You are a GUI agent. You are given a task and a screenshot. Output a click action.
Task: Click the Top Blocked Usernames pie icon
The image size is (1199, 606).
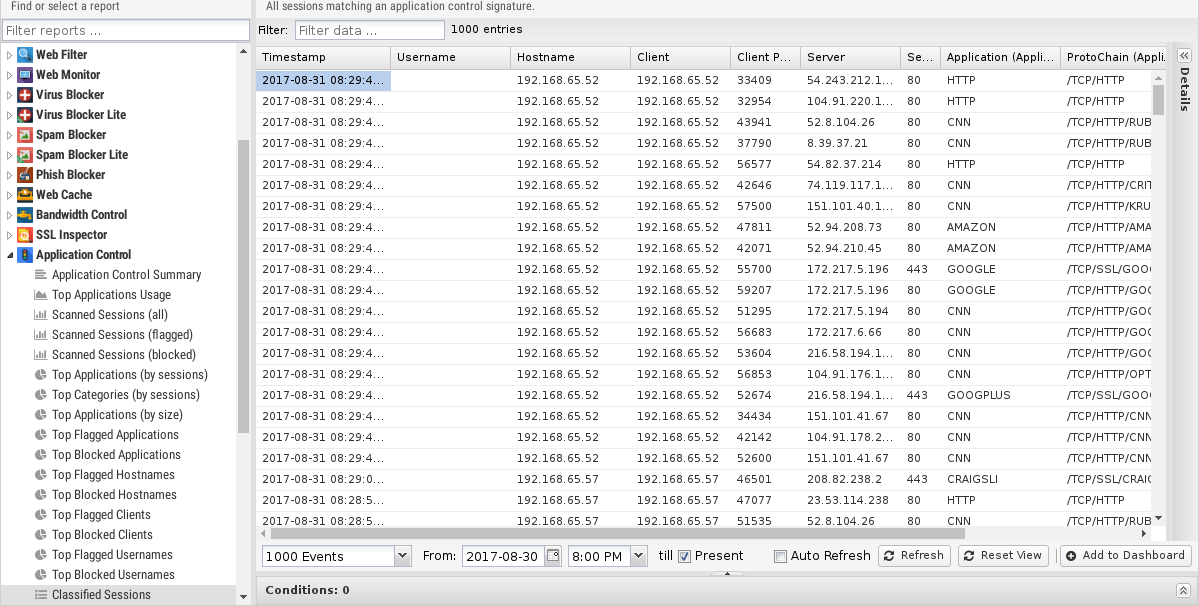coord(41,574)
